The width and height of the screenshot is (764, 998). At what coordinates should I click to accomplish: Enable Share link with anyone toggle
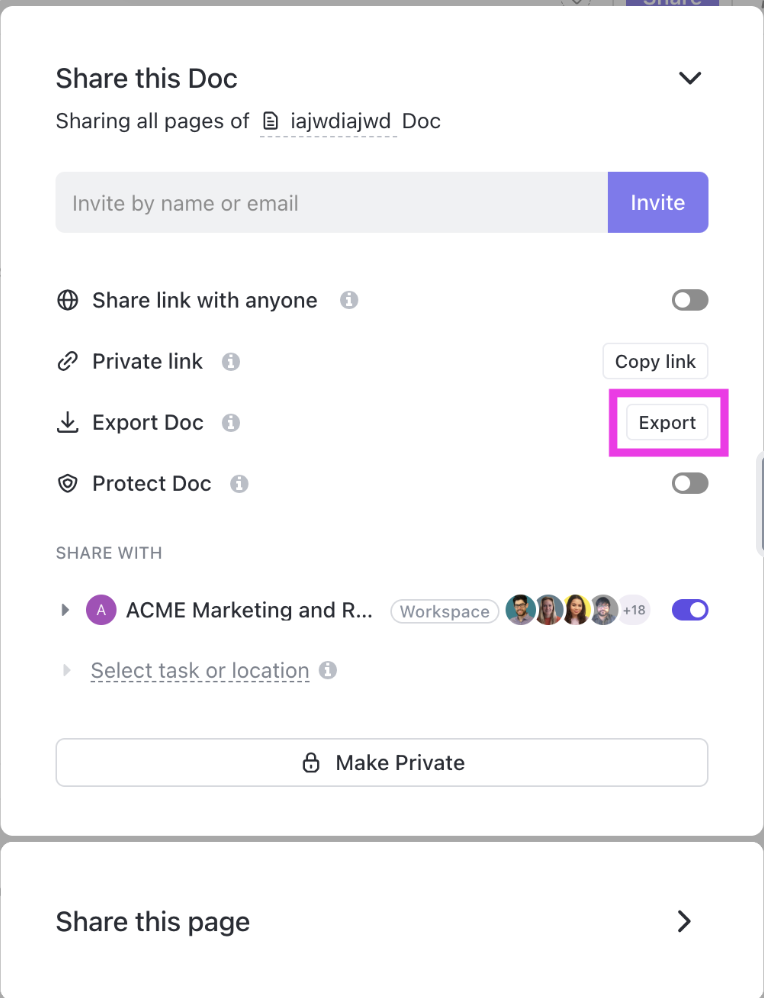(x=690, y=300)
